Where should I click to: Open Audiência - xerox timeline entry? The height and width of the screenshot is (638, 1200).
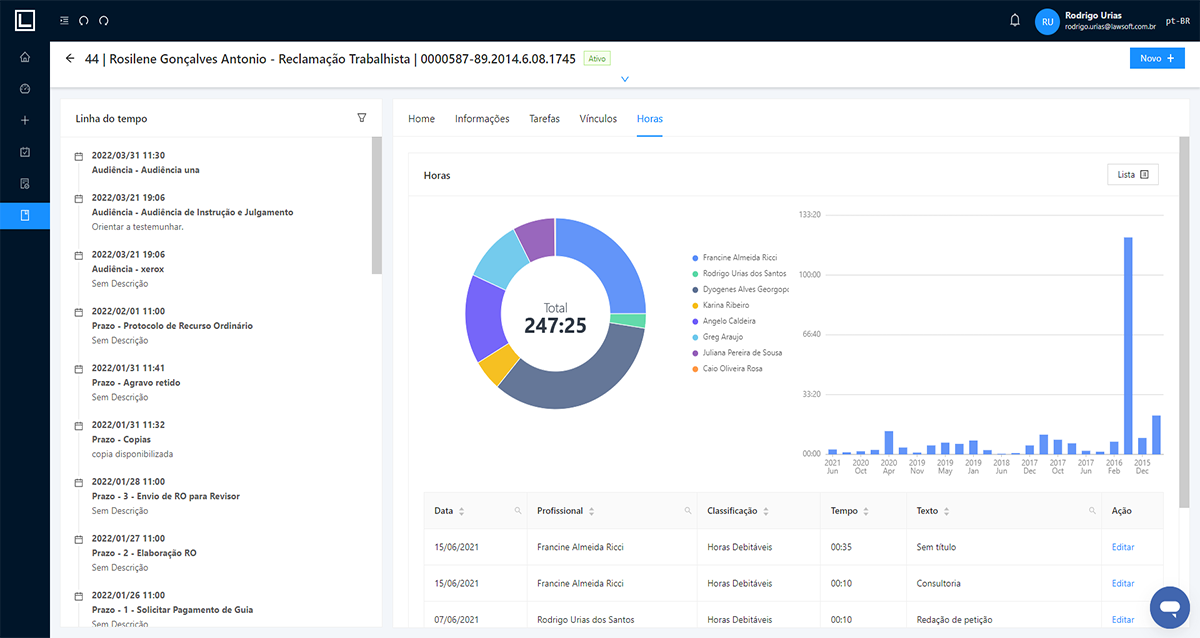coord(128,269)
